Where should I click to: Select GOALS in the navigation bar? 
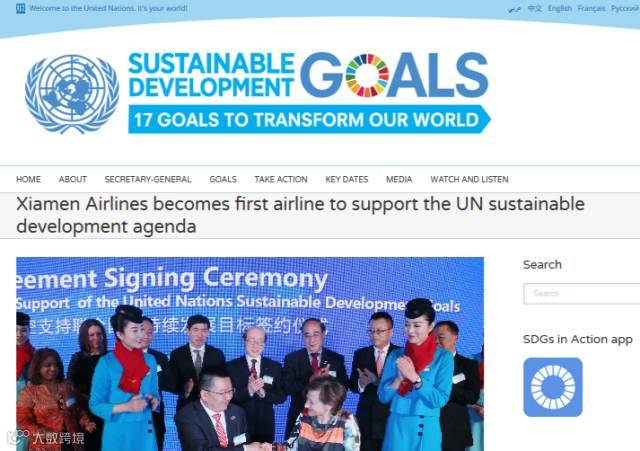click(223, 179)
